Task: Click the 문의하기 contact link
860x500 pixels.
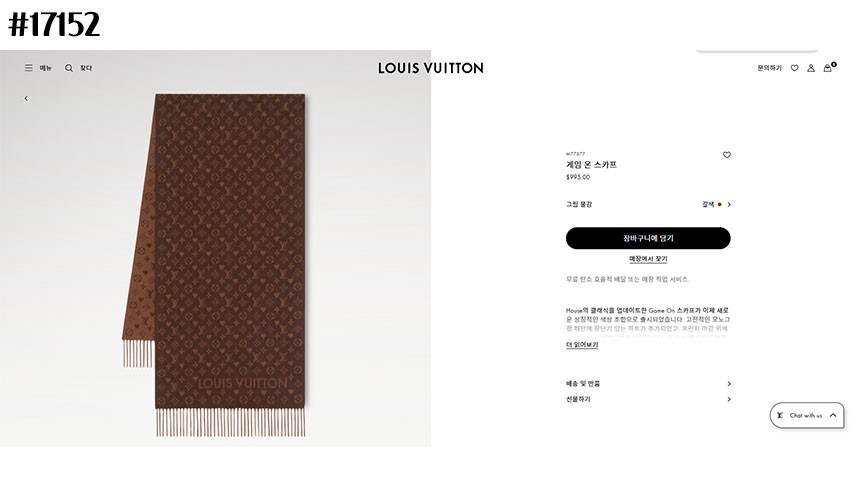Action: [x=769, y=68]
